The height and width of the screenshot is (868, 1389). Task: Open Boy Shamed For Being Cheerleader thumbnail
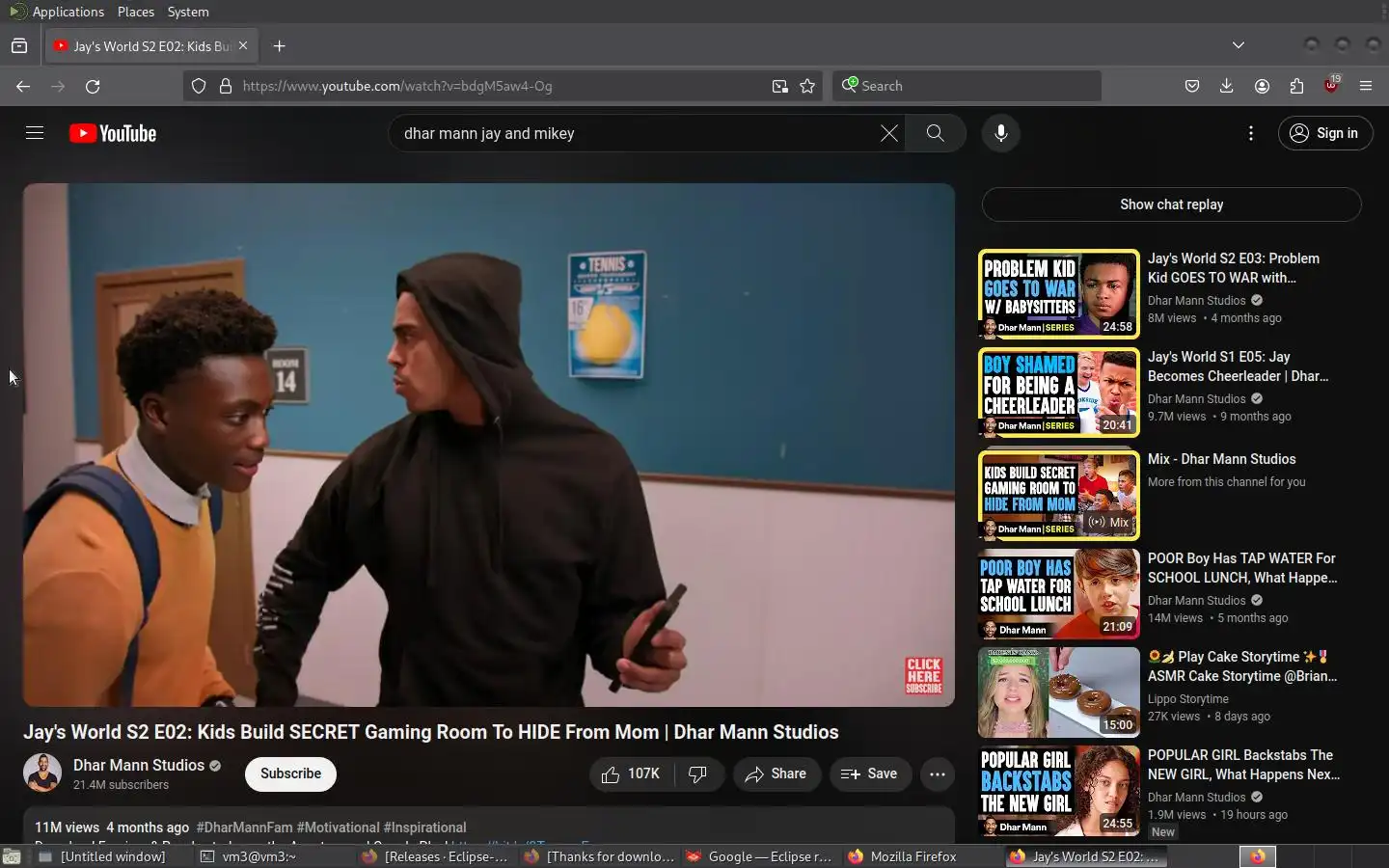1058,393
